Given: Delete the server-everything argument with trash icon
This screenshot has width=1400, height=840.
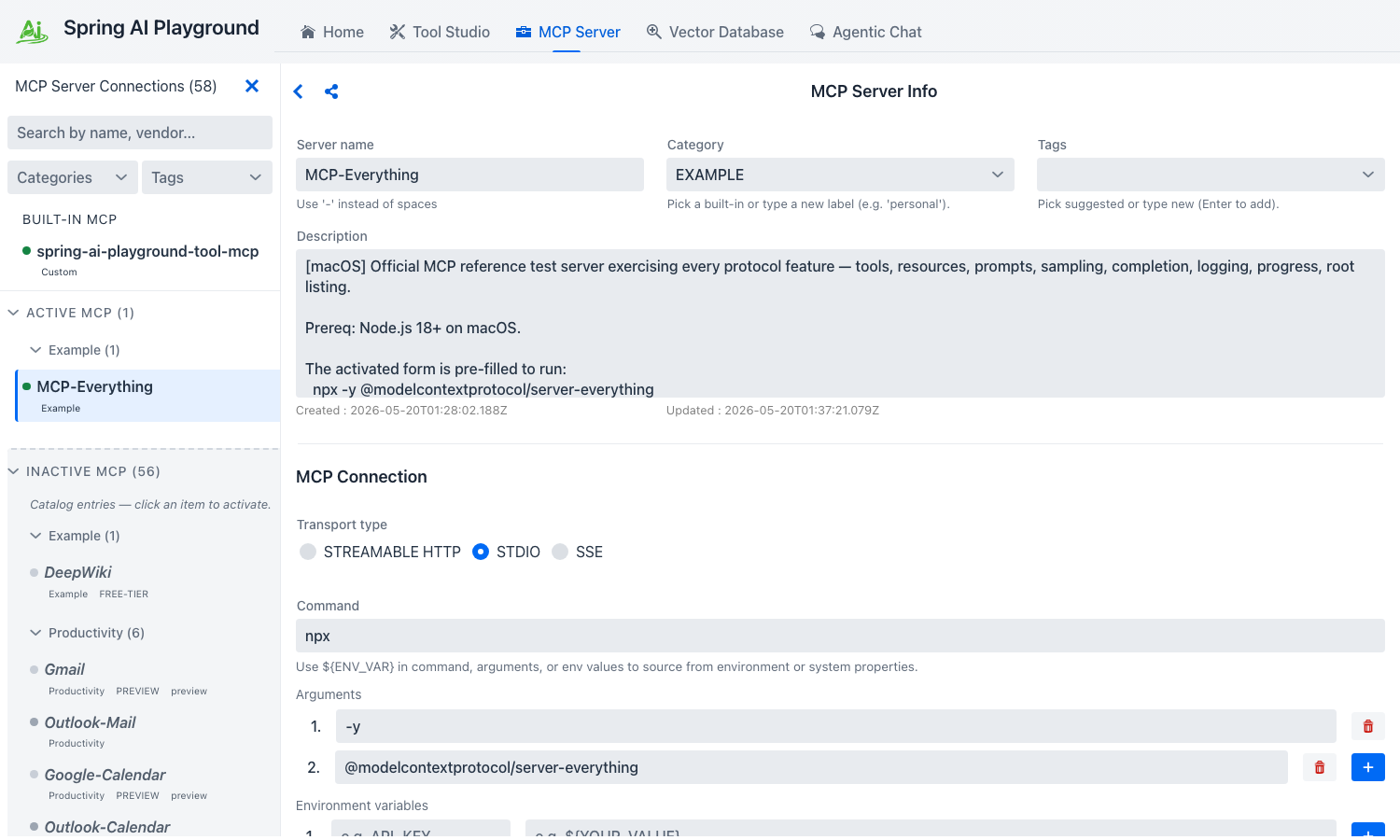Looking at the screenshot, I should click(x=1320, y=767).
